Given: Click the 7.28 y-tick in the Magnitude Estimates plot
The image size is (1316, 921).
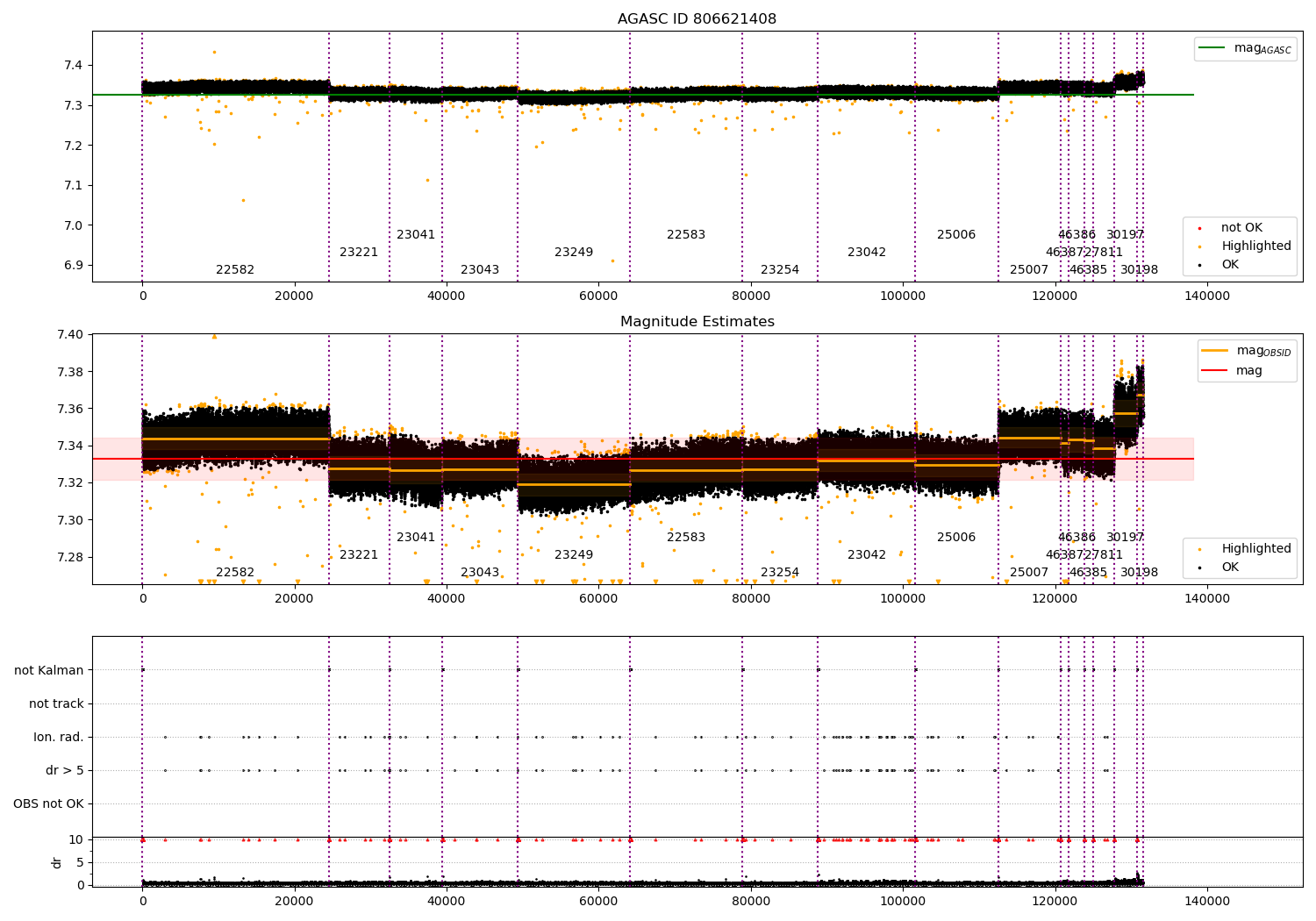Looking at the screenshot, I should click(70, 558).
